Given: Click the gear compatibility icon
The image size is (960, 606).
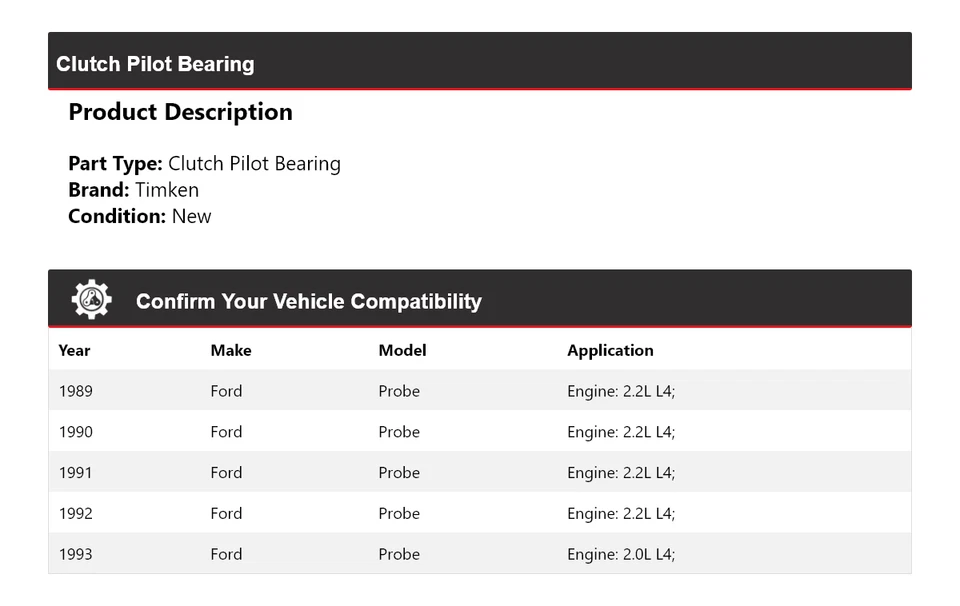Looking at the screenshot, I should pos(91,299).
